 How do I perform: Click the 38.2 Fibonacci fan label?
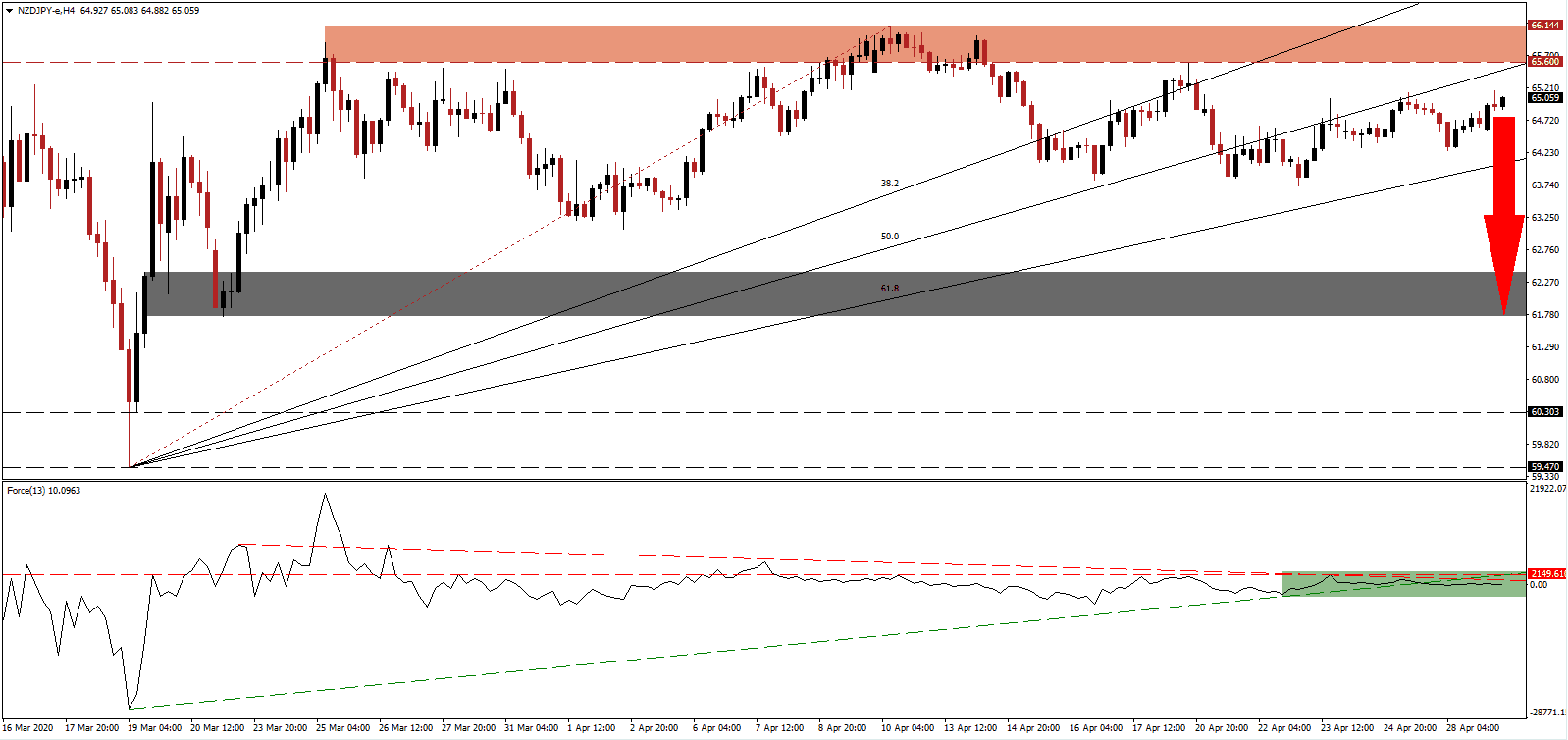(x=889, y=184)
